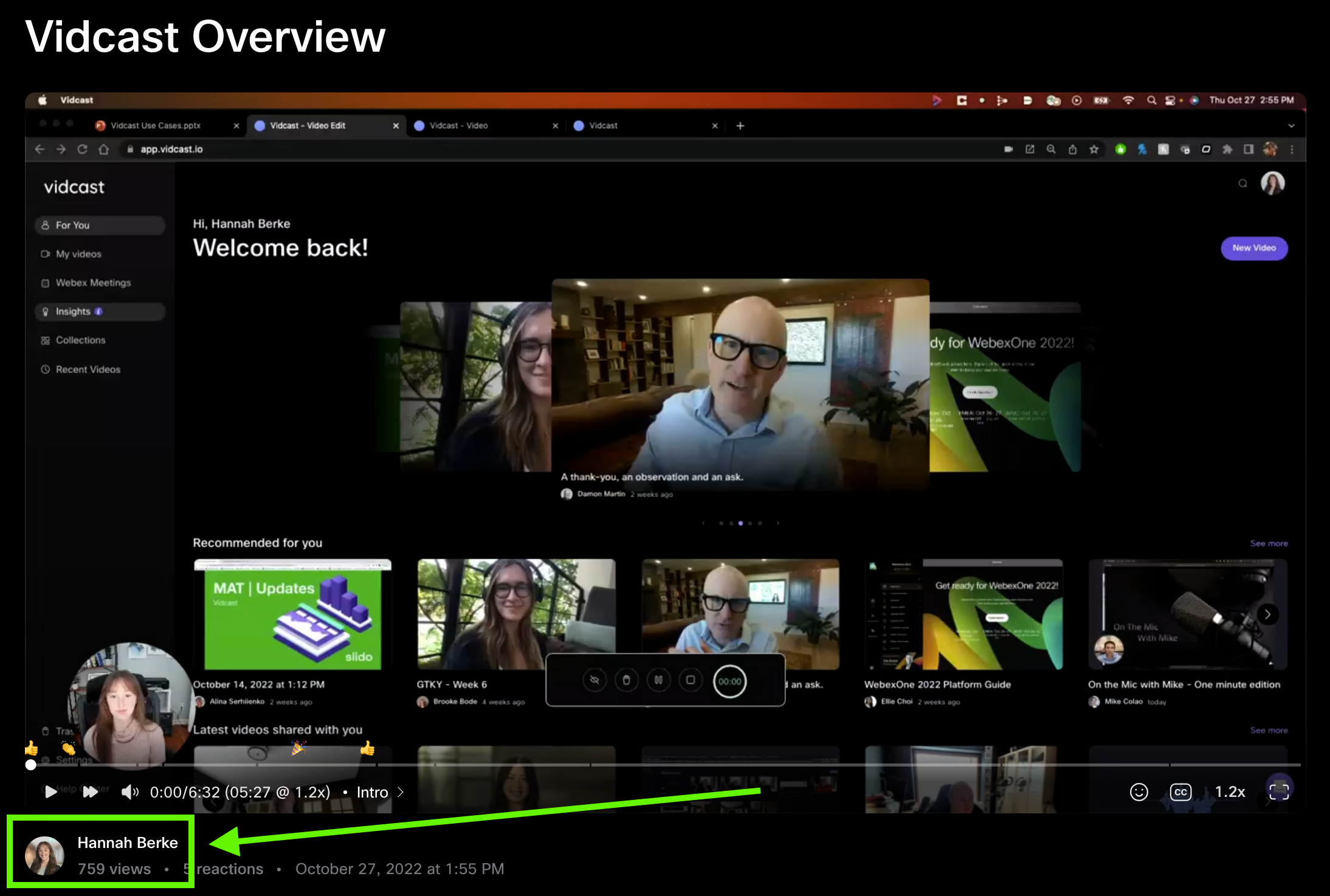Click the 'October 27, 2022 at 1:55 PM' timestamp
This screenshot has height=896, width=1330.
[x=399, y=869]
